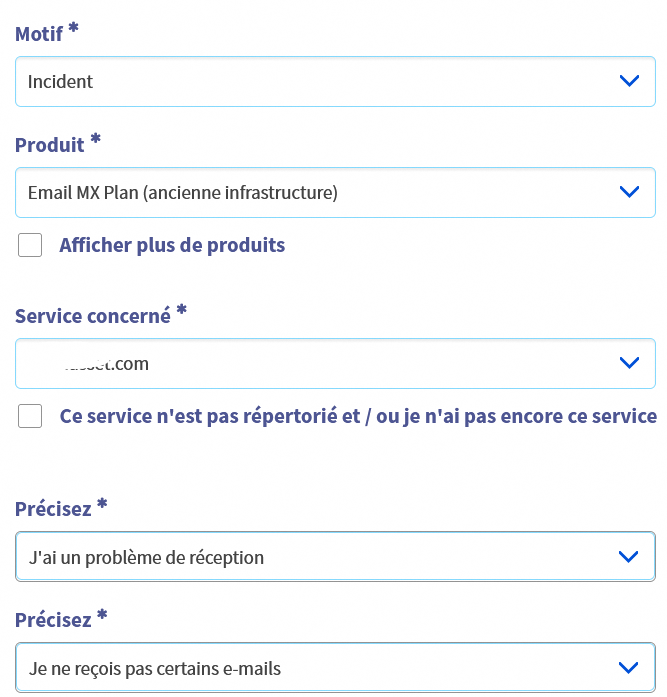Screen dimensions: 667x697
Task: Click the chevron beside "Je ne reçois pas certains e-mails"
Action: click(629, 667)
